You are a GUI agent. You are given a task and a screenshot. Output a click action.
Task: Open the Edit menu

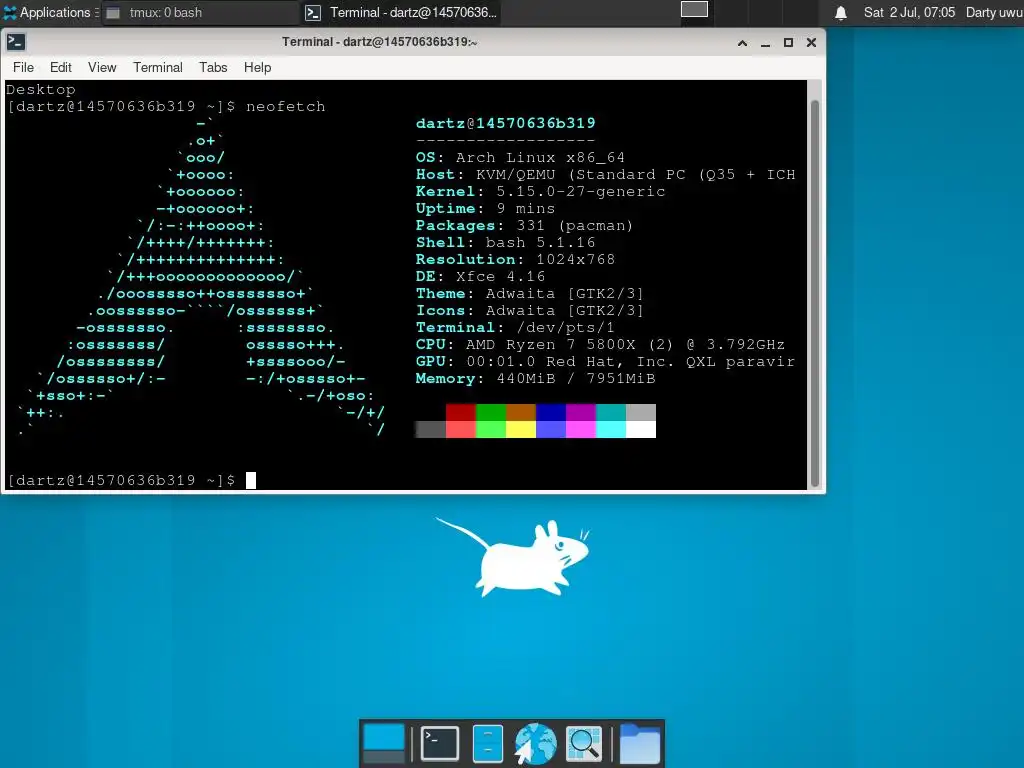tap(61, 67)
